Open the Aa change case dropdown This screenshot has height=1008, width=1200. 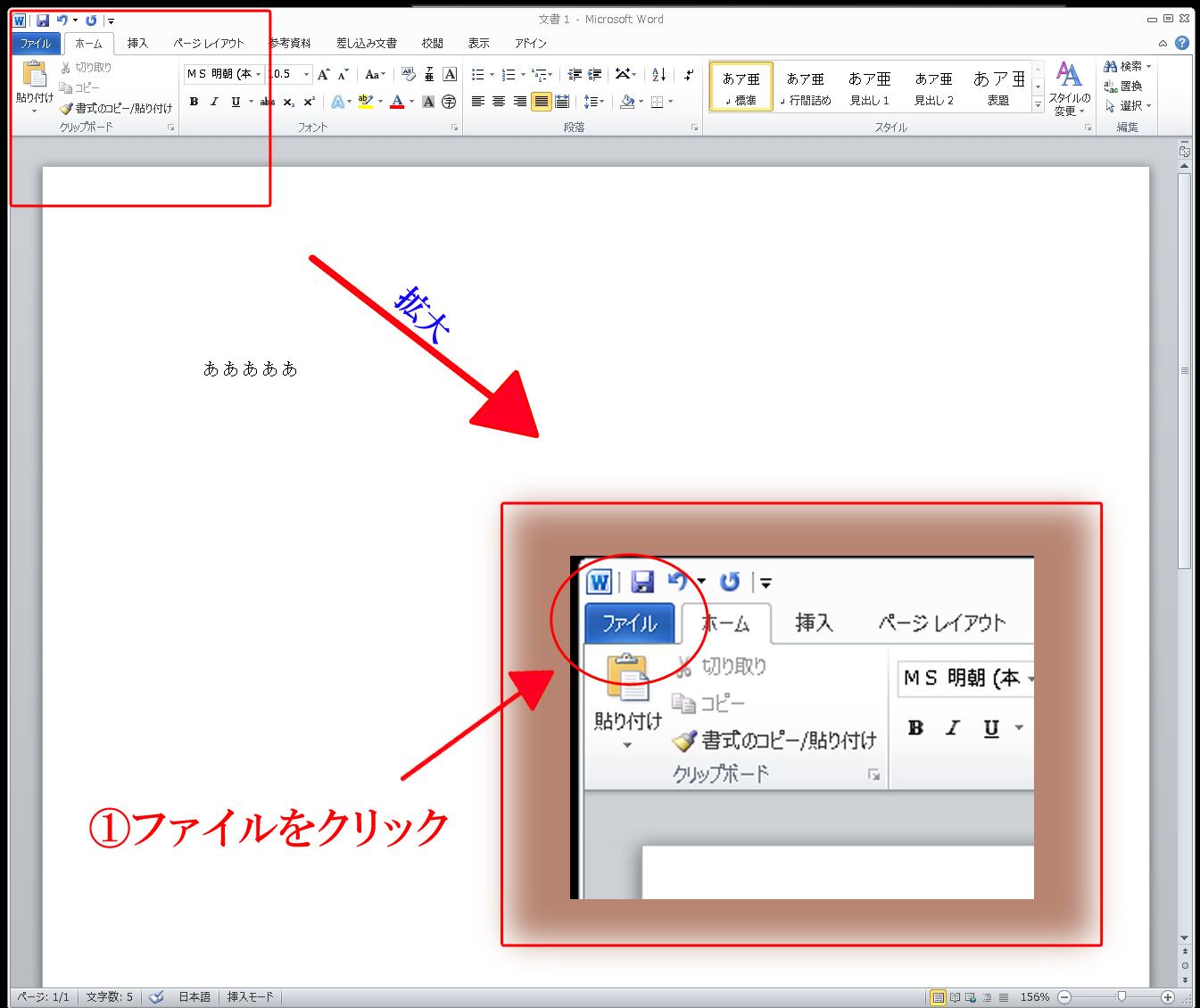[375, 74]
